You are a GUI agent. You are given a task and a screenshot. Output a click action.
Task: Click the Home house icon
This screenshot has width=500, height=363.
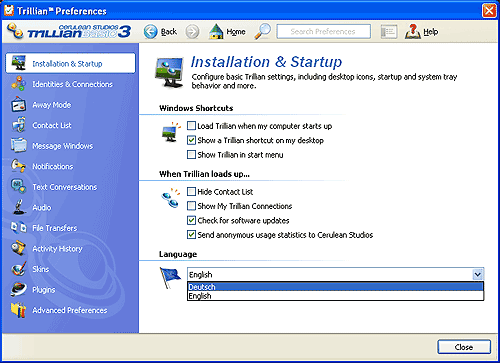[216, 32]
